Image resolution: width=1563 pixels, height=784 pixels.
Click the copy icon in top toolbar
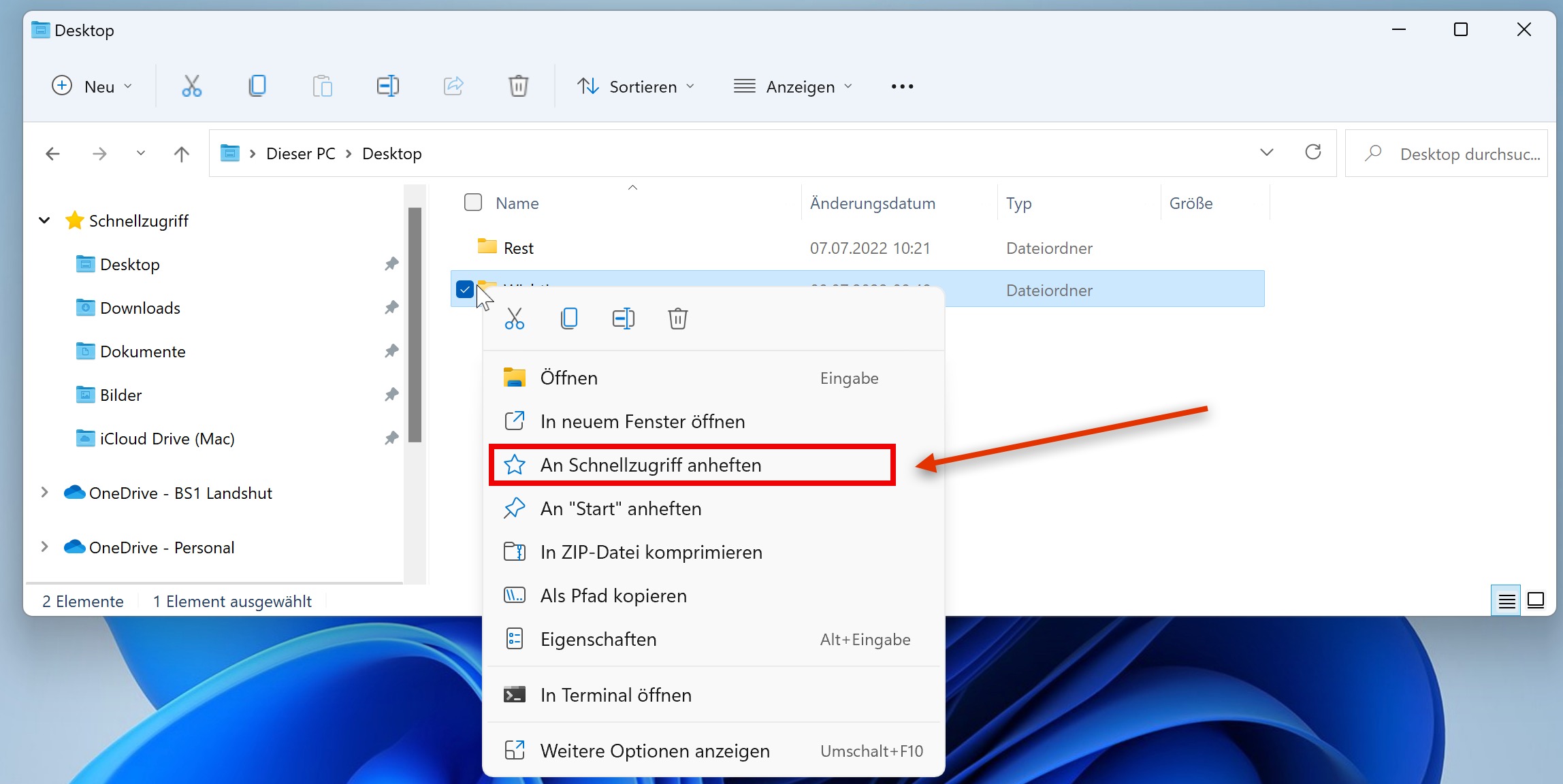tap(257, 86)
